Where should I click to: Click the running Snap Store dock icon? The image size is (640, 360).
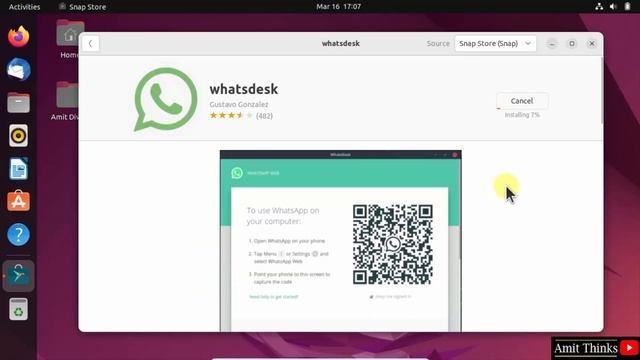(18, 276)
